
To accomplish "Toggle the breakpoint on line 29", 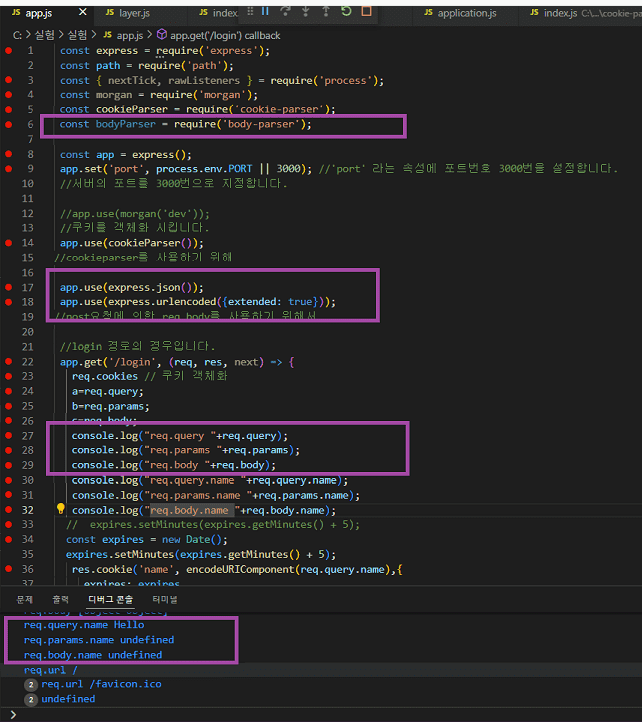I will coord(8,465).
